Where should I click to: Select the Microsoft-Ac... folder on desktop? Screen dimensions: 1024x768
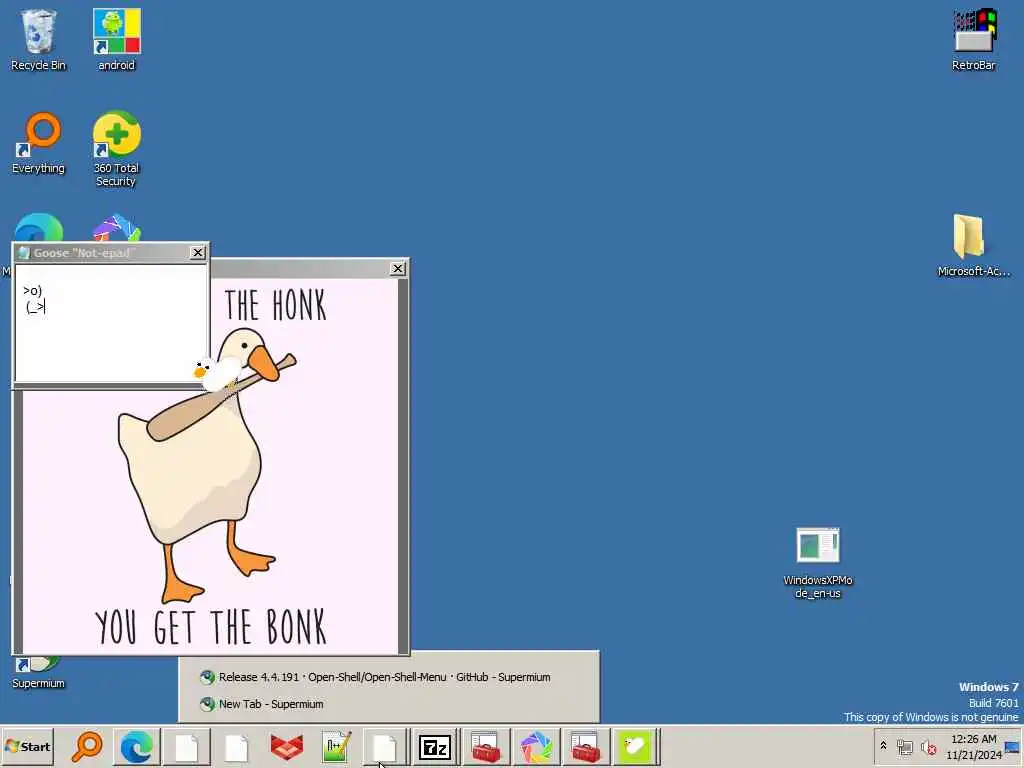974,246
